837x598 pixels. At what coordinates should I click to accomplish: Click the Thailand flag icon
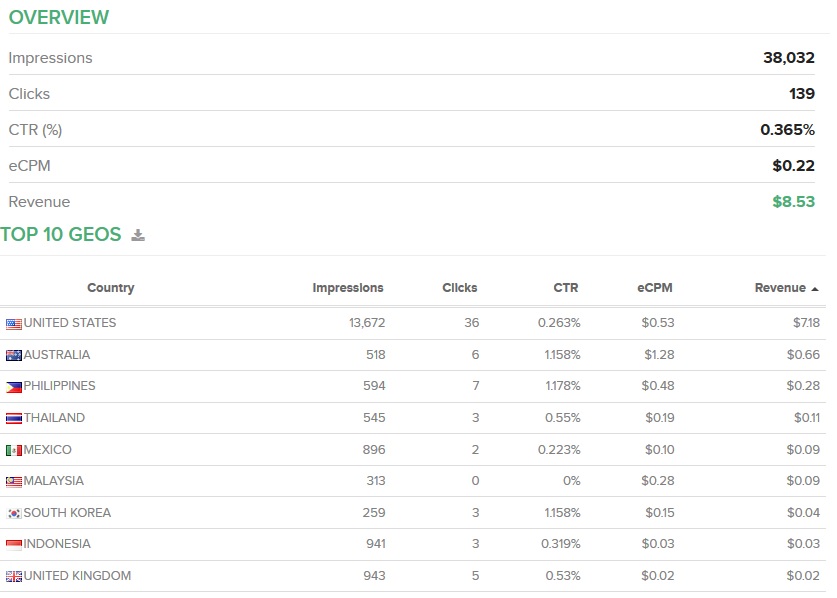pos(14,419)
